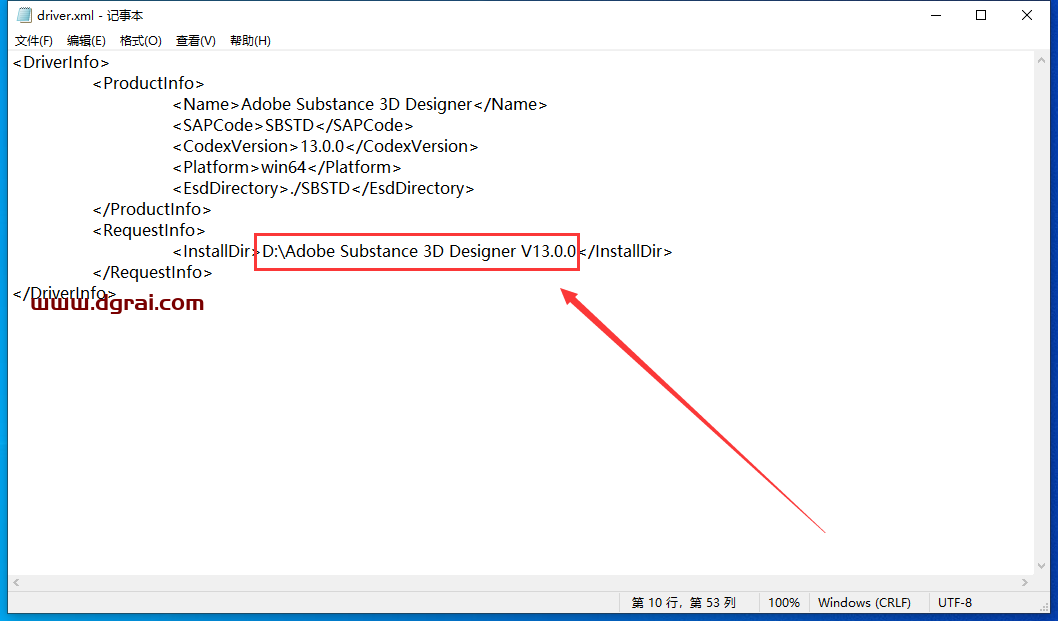The height and width of the screenshot is (621, 1058).
Task: Click the </DriverInfo> closing tag
Action: click(x=64, y=293)
